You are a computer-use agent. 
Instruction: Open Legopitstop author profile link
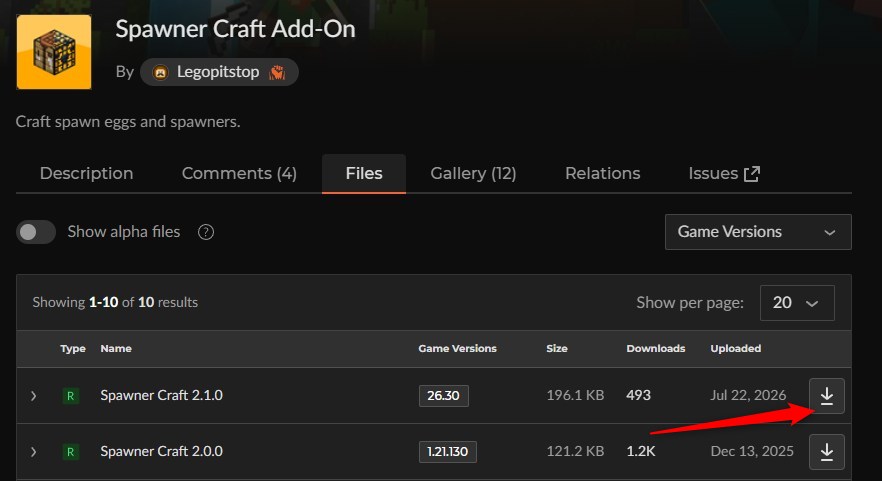coord(219,72)
